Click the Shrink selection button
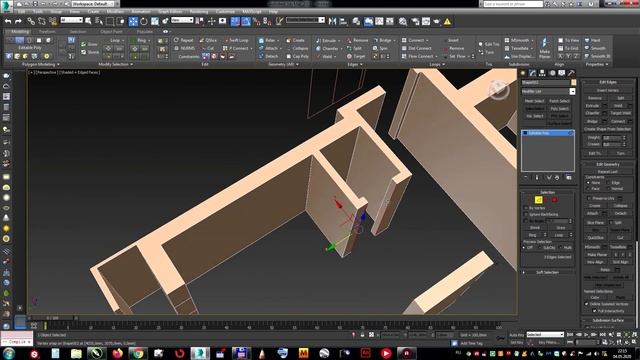This screenshot has width=640, height=360. pos(535,227)
